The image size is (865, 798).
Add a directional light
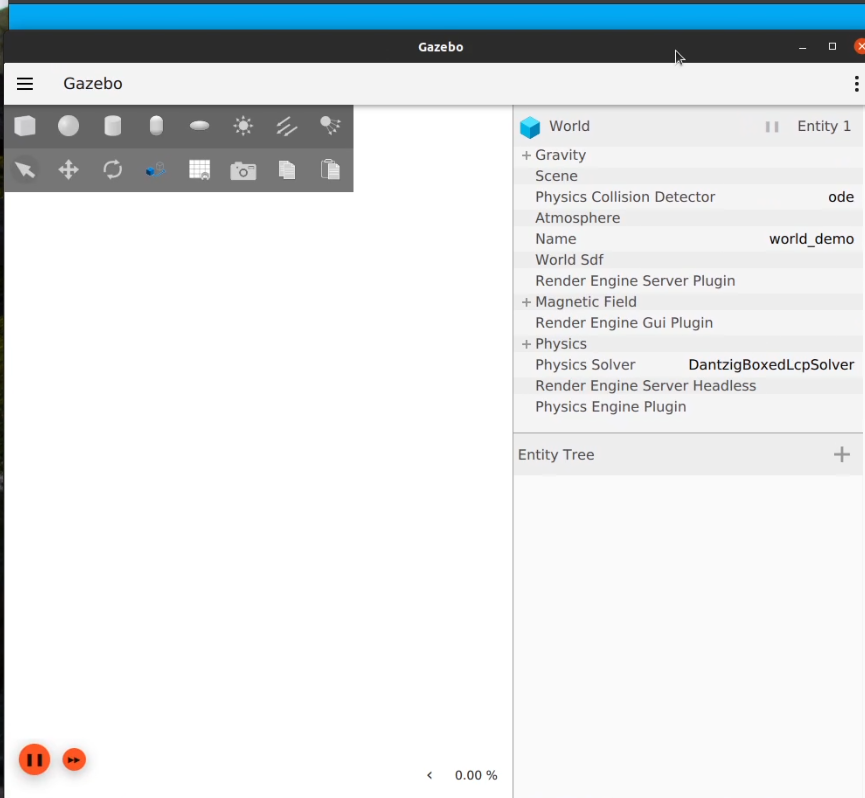tap(287, 126)
